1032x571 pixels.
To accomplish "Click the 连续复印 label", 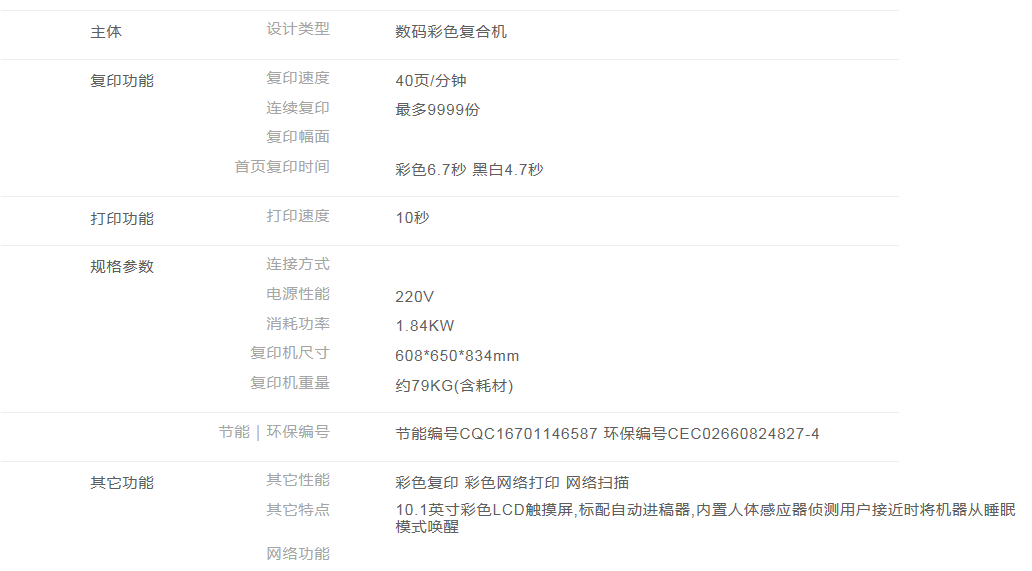I will point(297,108).
